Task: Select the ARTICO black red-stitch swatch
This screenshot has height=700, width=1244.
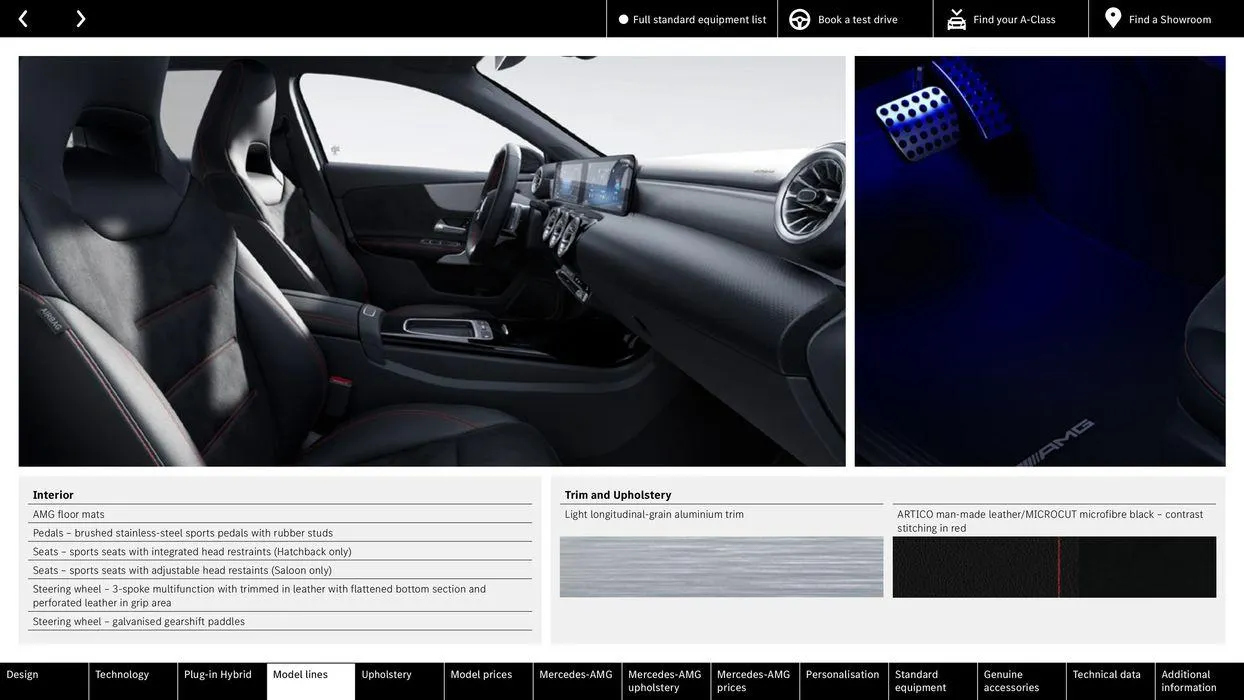Action: pyautogui.click(x=1054, y=567)
